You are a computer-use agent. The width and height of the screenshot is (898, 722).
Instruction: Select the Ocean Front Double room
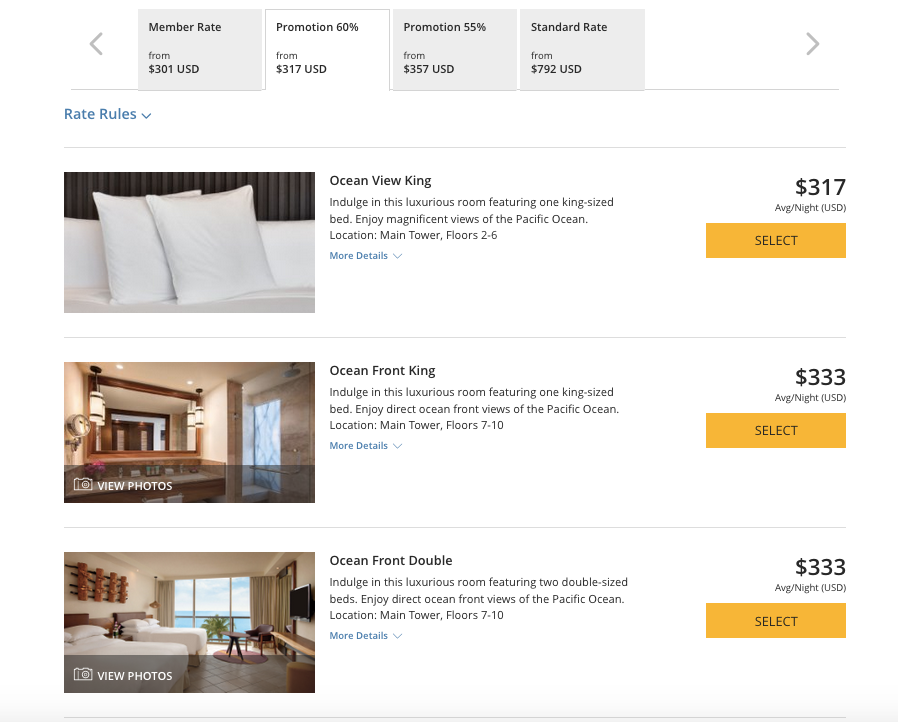point(775,621)
